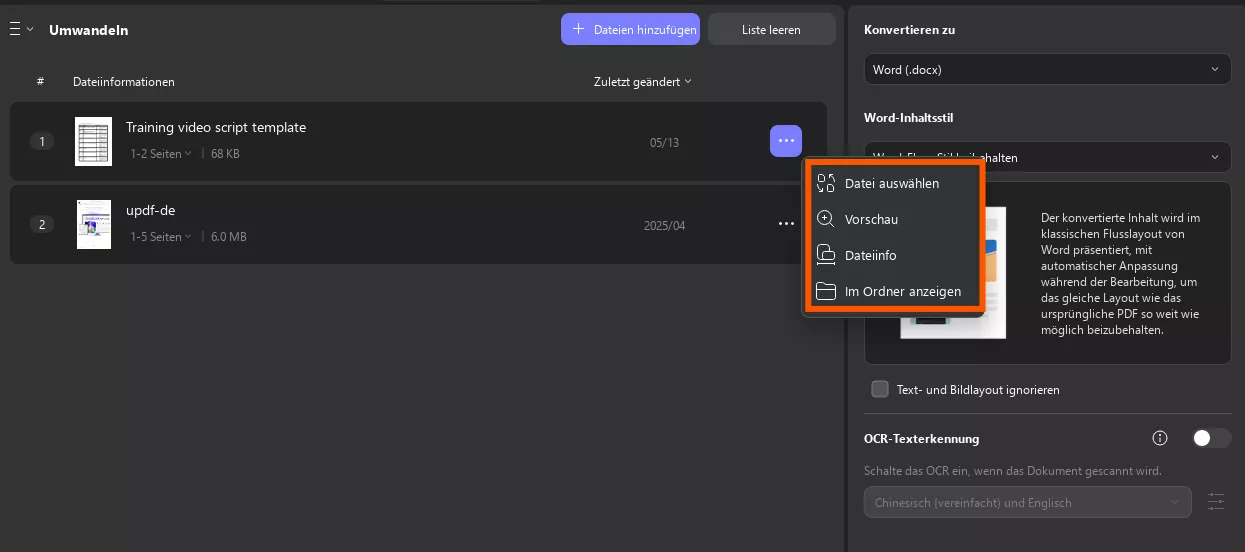Expand page range 1-5 Seiten dropdown
The height and width of the screenshot is (552, 1245).
click(161, 237)
